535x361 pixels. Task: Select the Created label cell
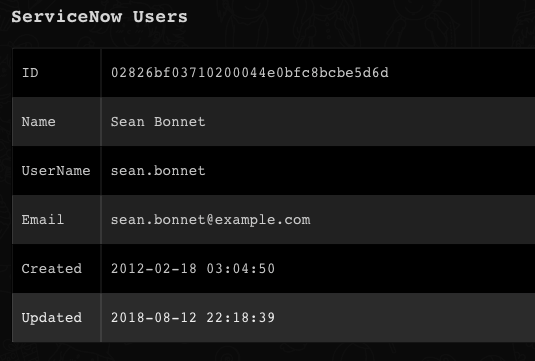pos(57,269)
